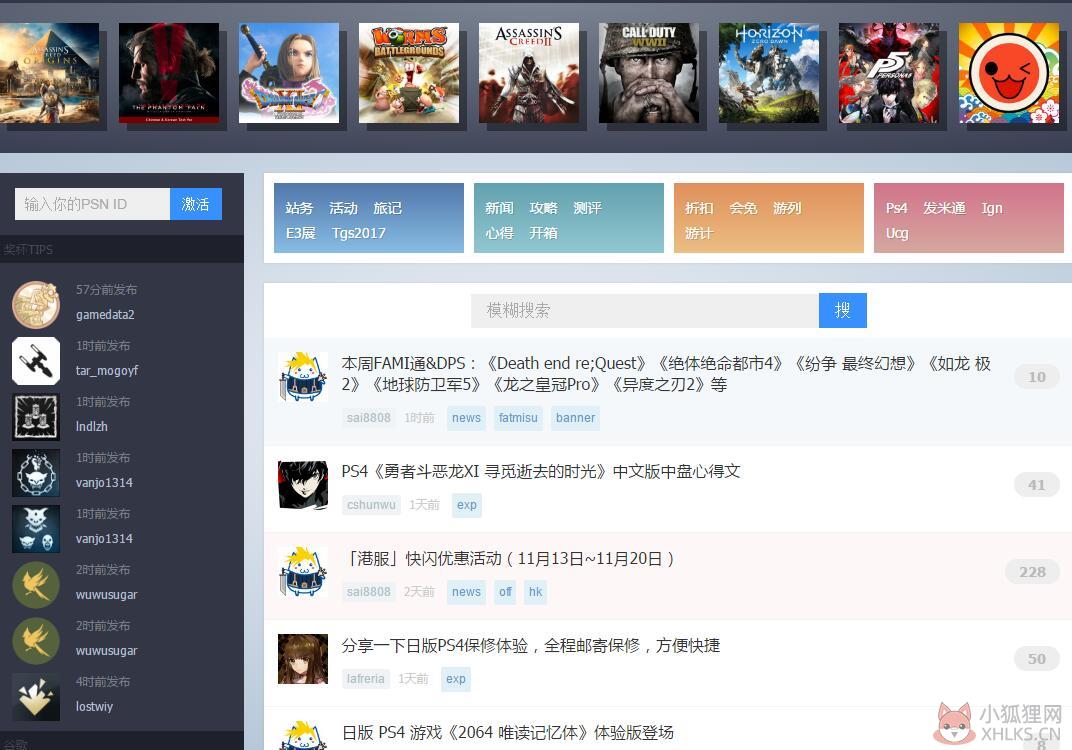Open the 本周FAMI通&DPS post title

(x=666, y=374)
